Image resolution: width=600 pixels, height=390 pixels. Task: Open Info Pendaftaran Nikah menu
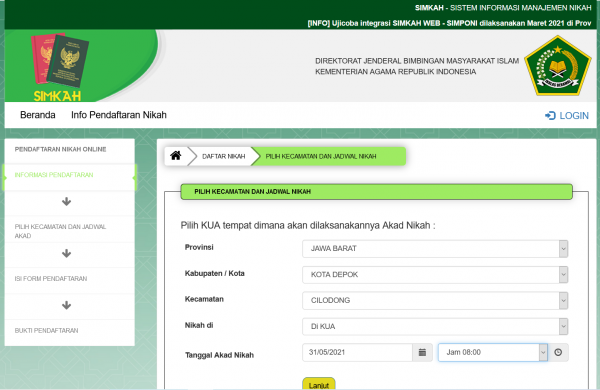[x=119, y=115]
